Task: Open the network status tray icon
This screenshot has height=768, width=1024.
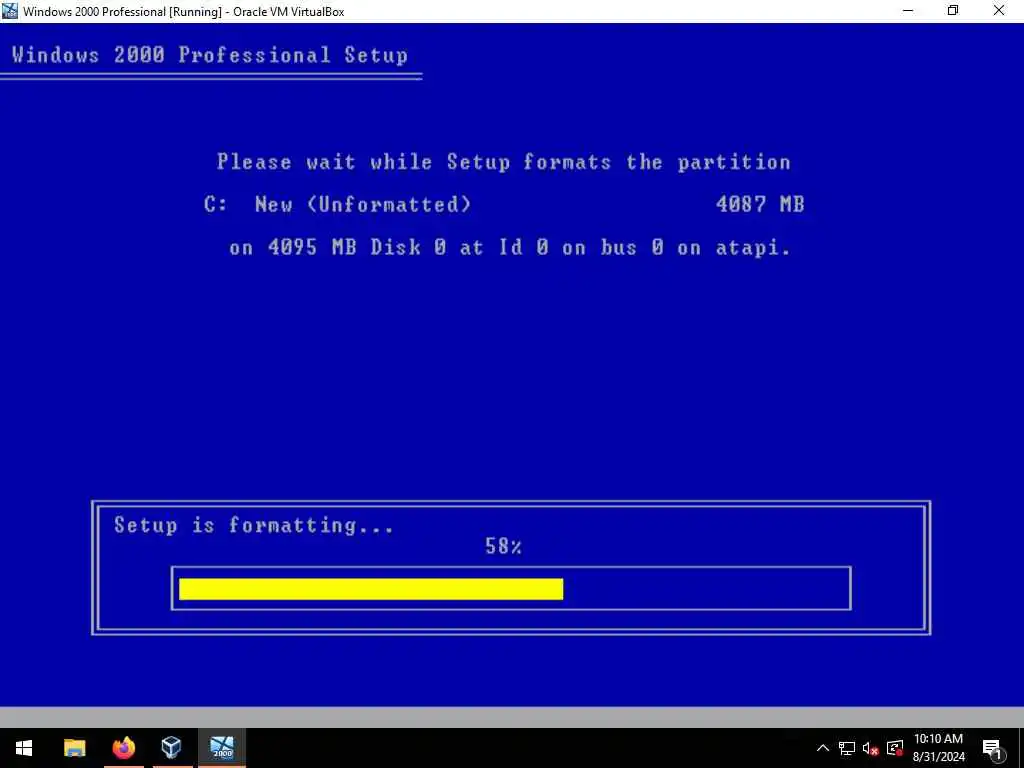Action: [x=847, y=748]
